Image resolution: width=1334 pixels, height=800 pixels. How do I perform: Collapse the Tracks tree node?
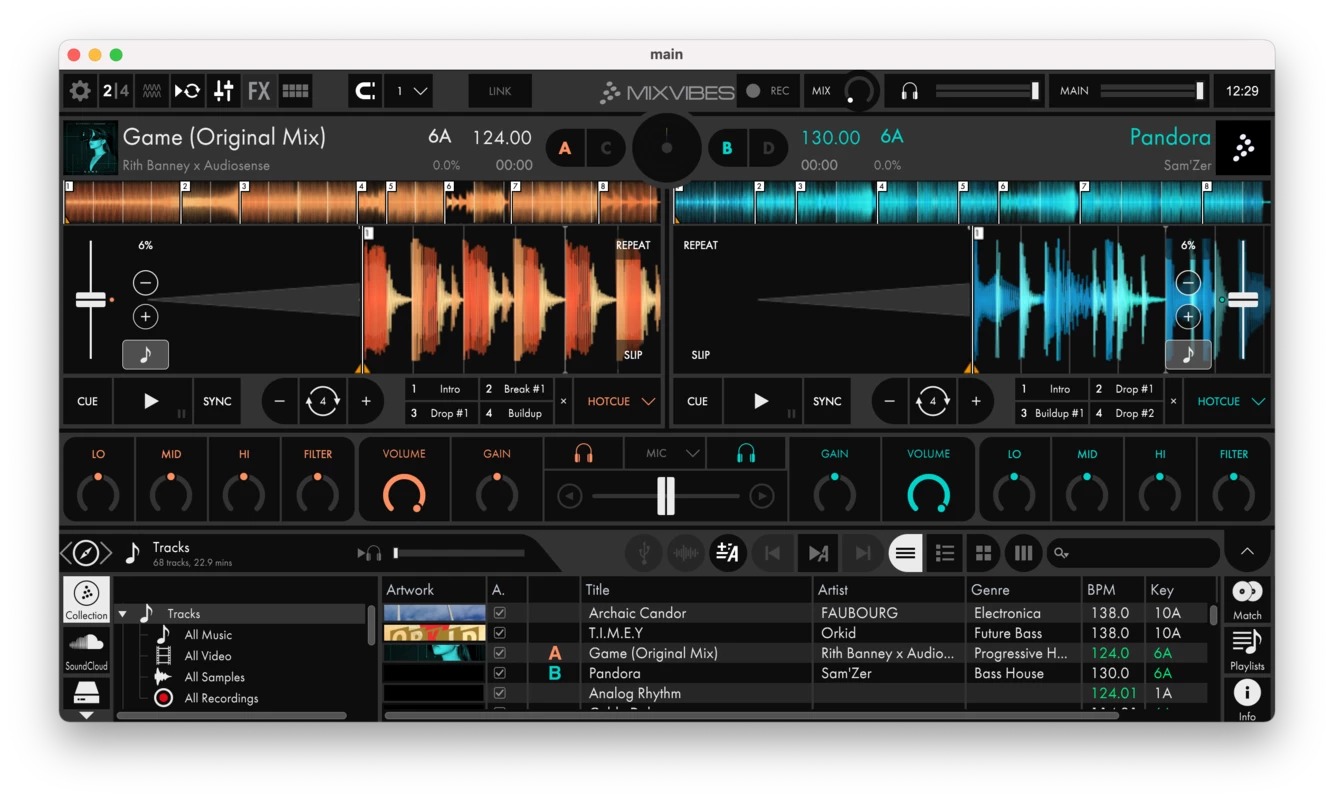[123, 614]
